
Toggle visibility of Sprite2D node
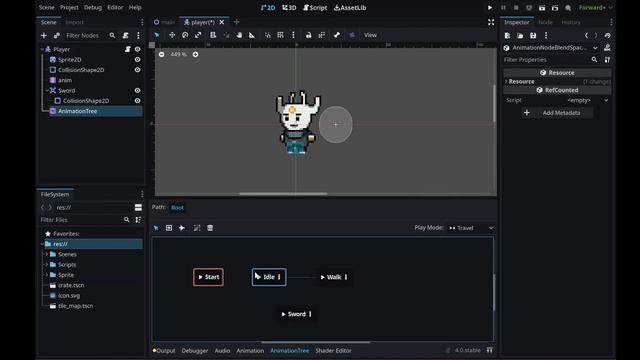[138, 60]
